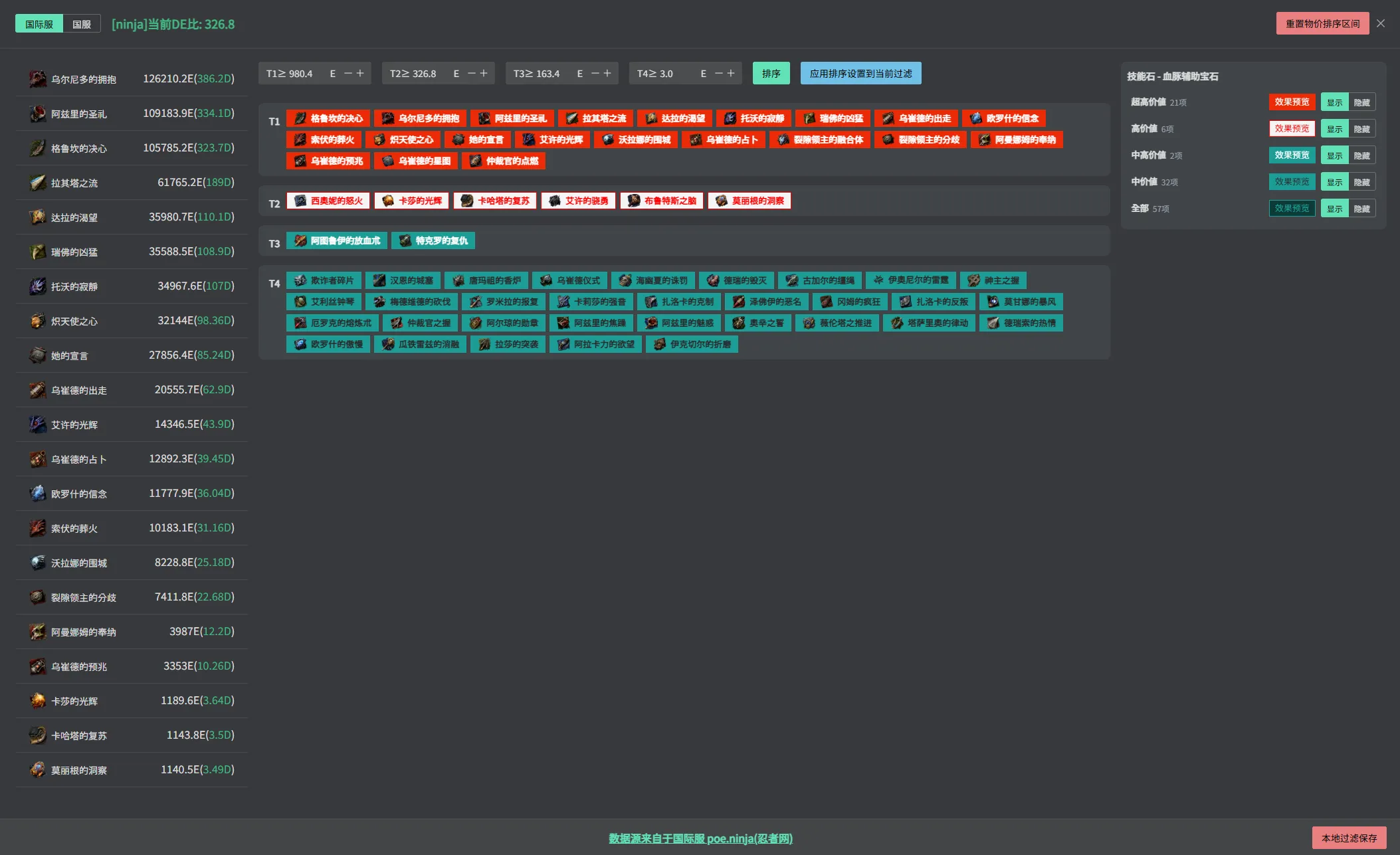Screen dimensions: 1400x855
Task: Switch to the 国服 server tab
Action: tap(82, 24)
